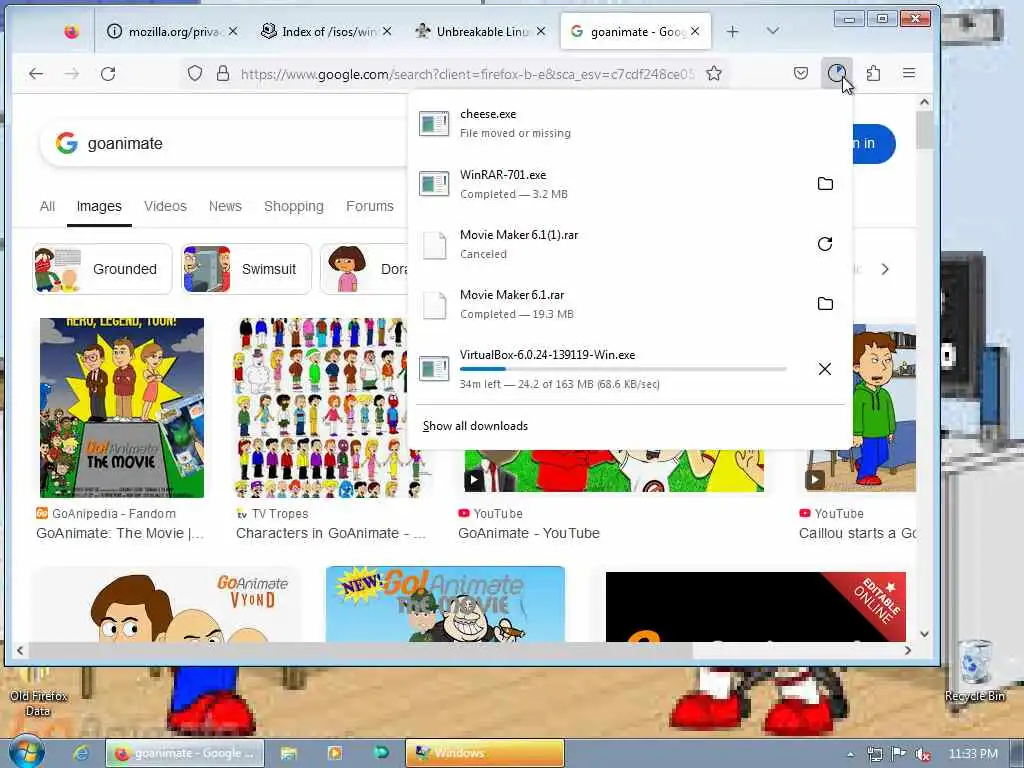This screenshot has width=1024, height=768.
Task: Select the Images search tab
Action: coord(99,206)
